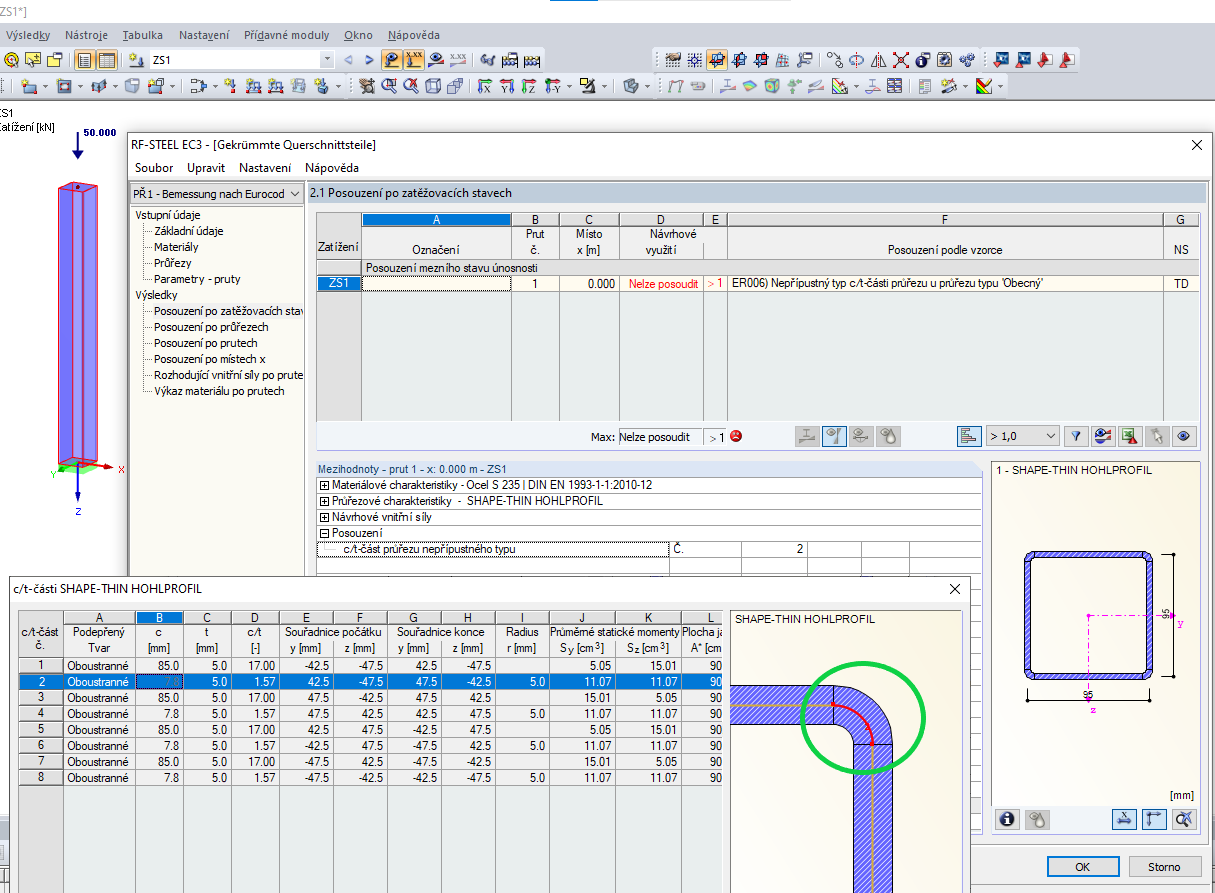Toggle the eye view mode button
This screenshot has width=1215, height=893.
[x=1184, y=436]
